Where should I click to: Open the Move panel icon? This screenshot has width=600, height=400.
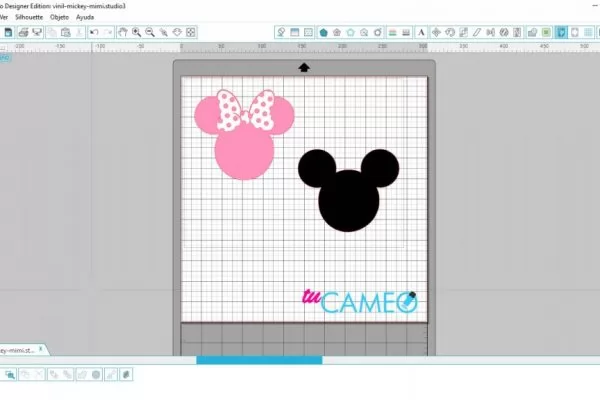pyautogui.click(x=436, y=33)
